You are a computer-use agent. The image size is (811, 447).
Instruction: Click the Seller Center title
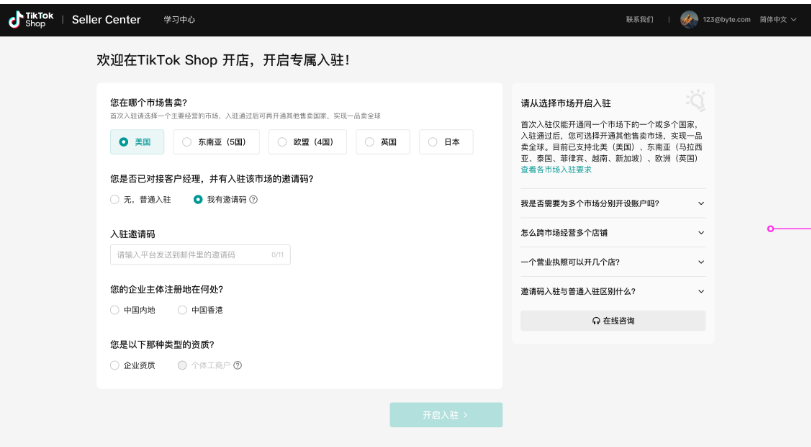[106, 20]
